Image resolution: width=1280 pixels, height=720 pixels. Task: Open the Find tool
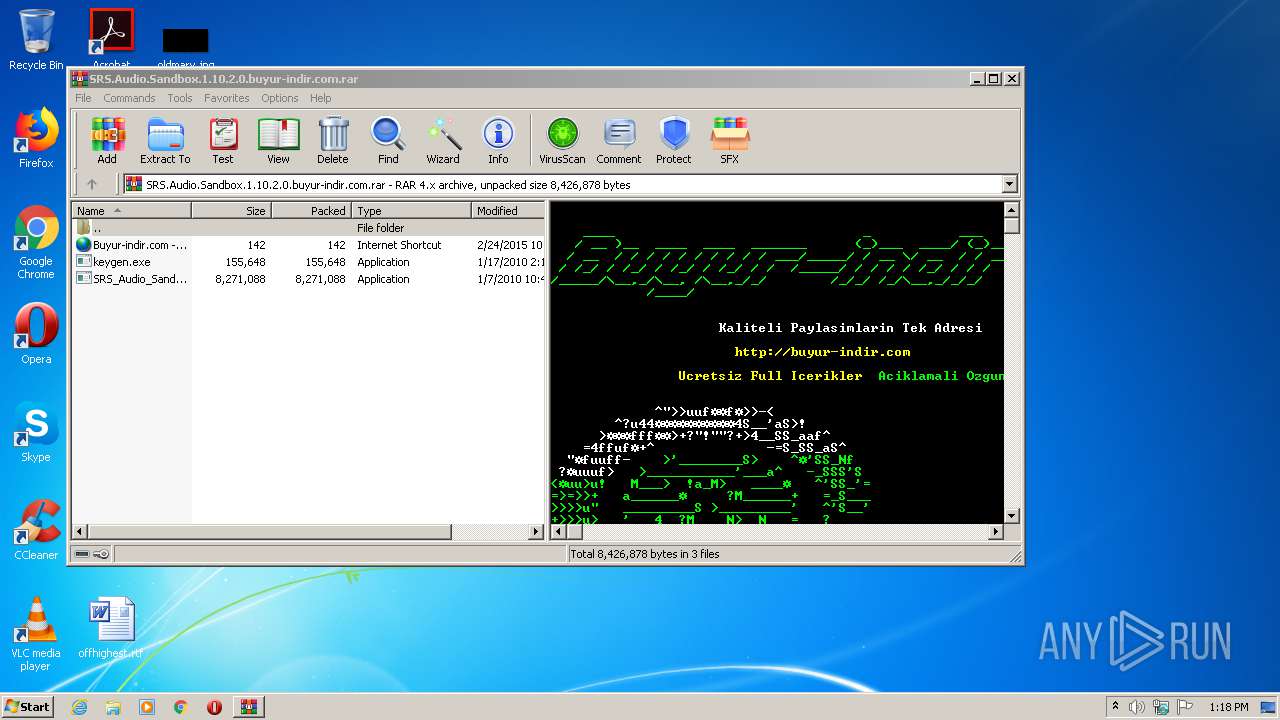pos(388,140)
